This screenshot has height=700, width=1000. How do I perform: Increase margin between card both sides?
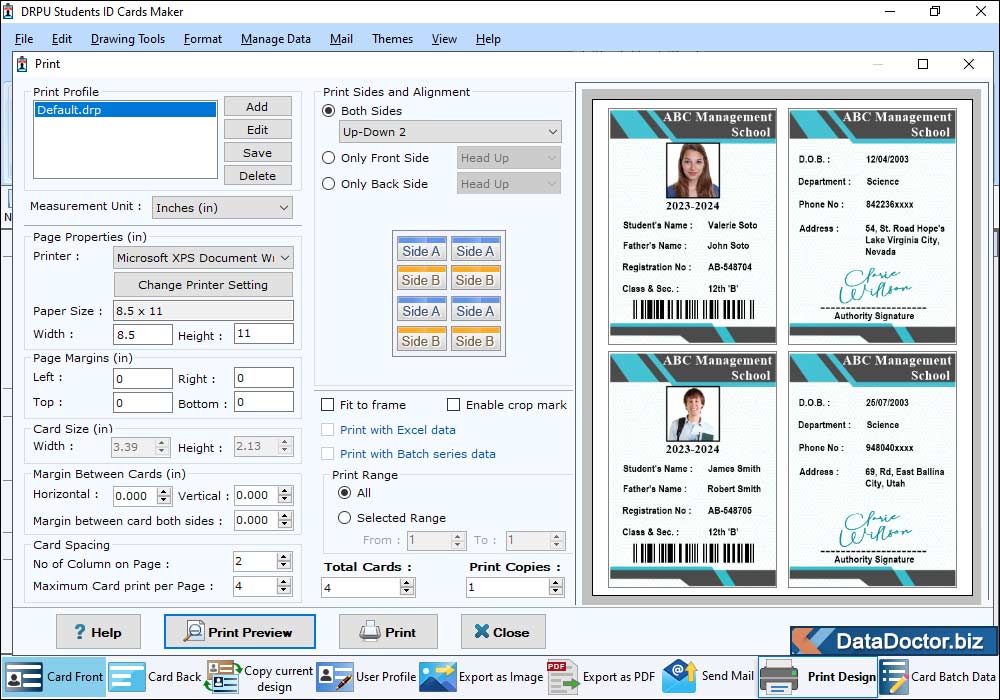click(x=286, y=516)
